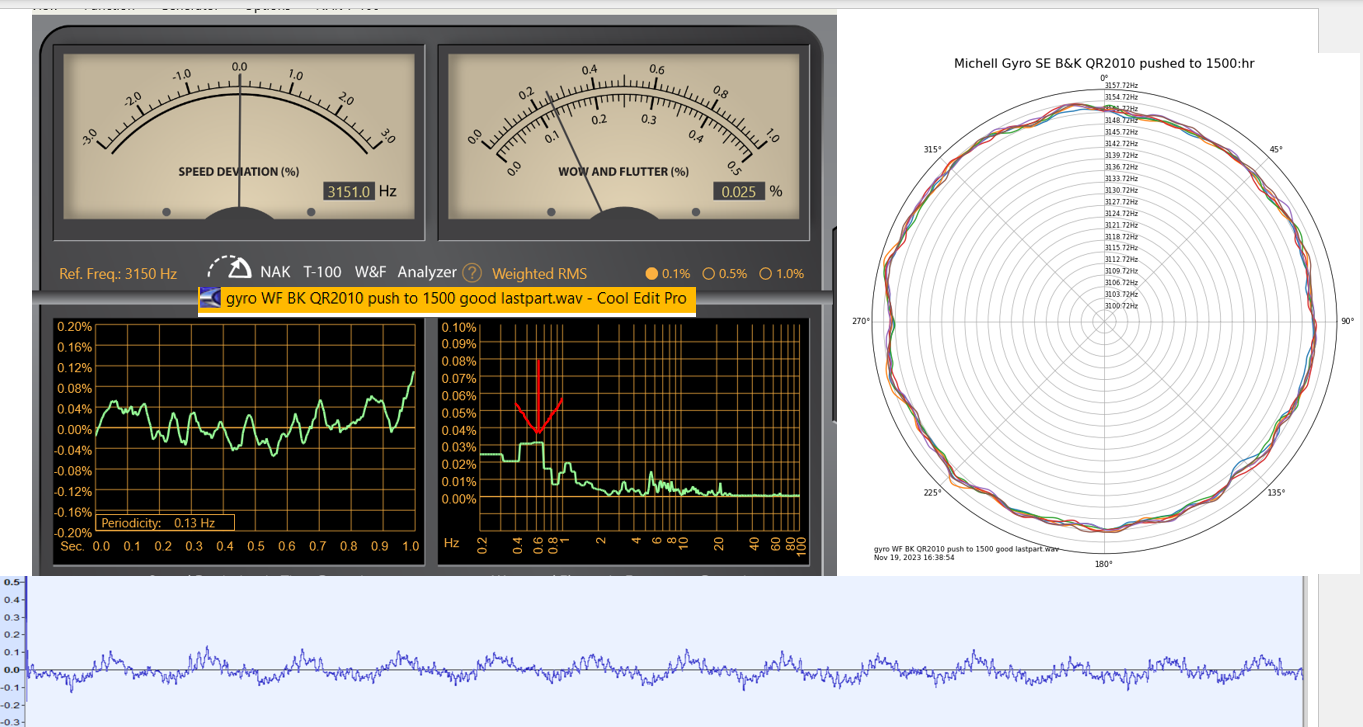Click the 45° label on the polar plot
The width and height of the screenshot is (1363, 727).
1276,149
